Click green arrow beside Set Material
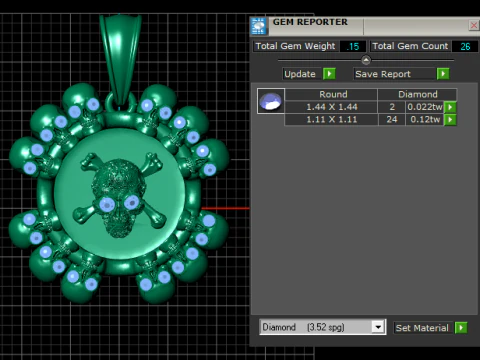This screenshot has height=360, width=480. tap(461, 328)
